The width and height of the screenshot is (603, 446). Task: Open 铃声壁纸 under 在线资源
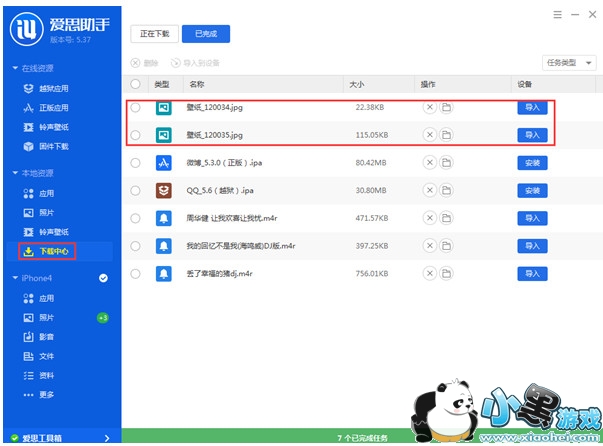pyautogui.click(x=46, y=127)
